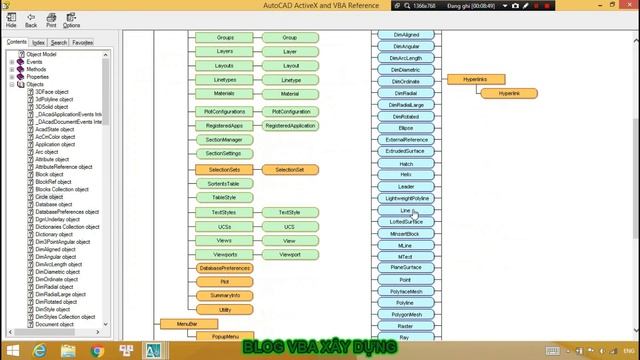The width and height of the screenshot is (640, 360).
Task: Switch to the Search tab
Action: coord(59,42)
